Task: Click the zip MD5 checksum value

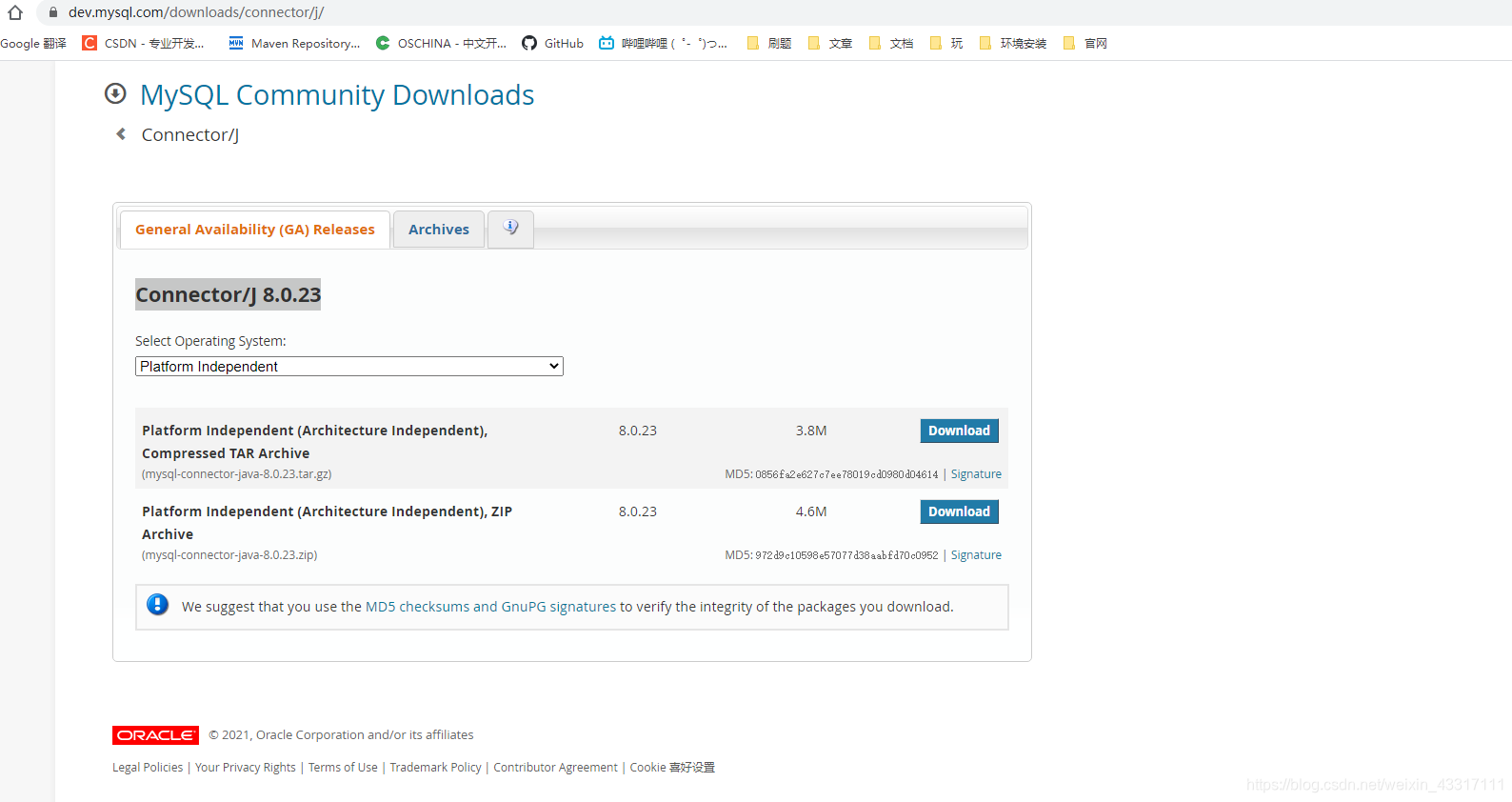Action: click(846, 555)
